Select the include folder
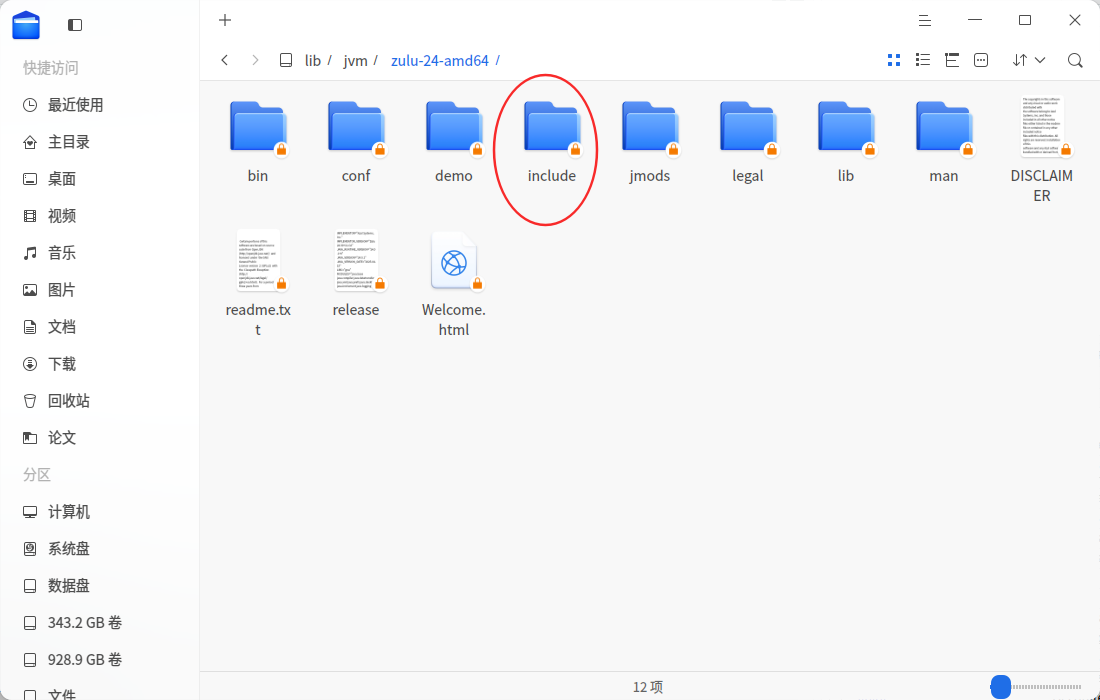 point(552,142)
